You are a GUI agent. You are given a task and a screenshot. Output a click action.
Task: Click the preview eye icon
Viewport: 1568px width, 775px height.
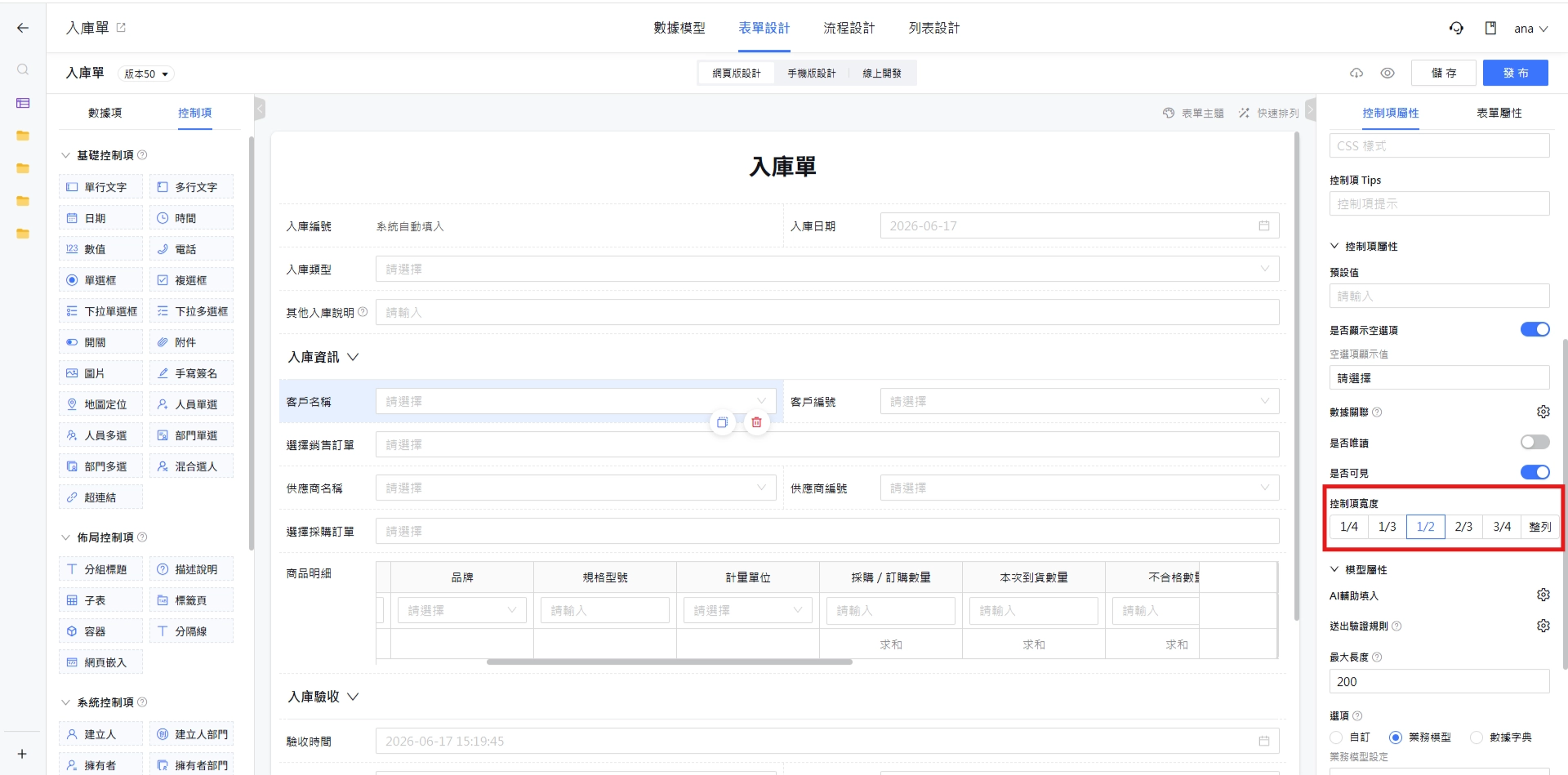[1388, 73]
